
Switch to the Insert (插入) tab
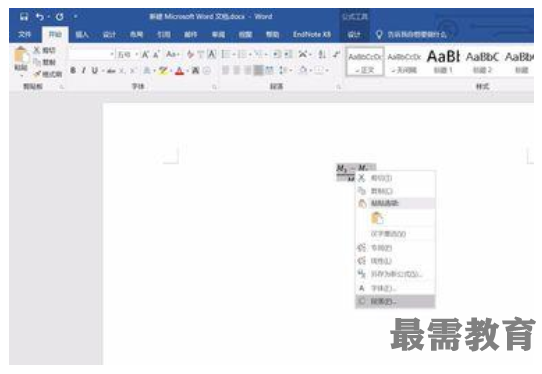pyautogui.click(x=82, y=35)
